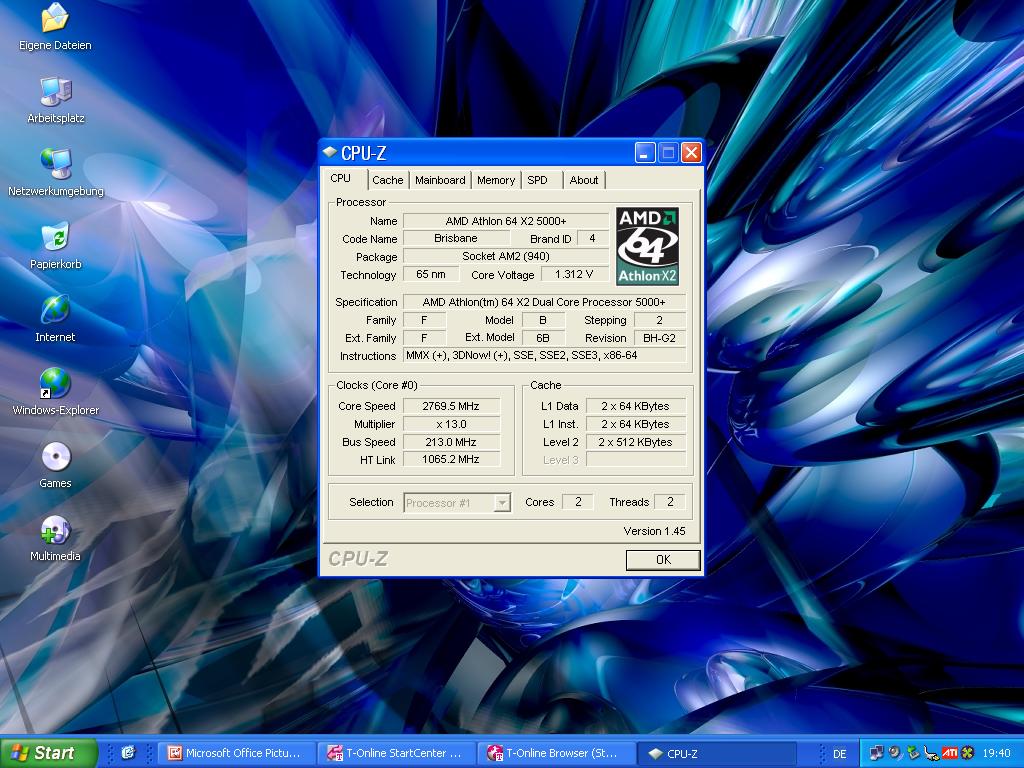Switch to T-Online StartCenter taskbar button

[397, 753]
